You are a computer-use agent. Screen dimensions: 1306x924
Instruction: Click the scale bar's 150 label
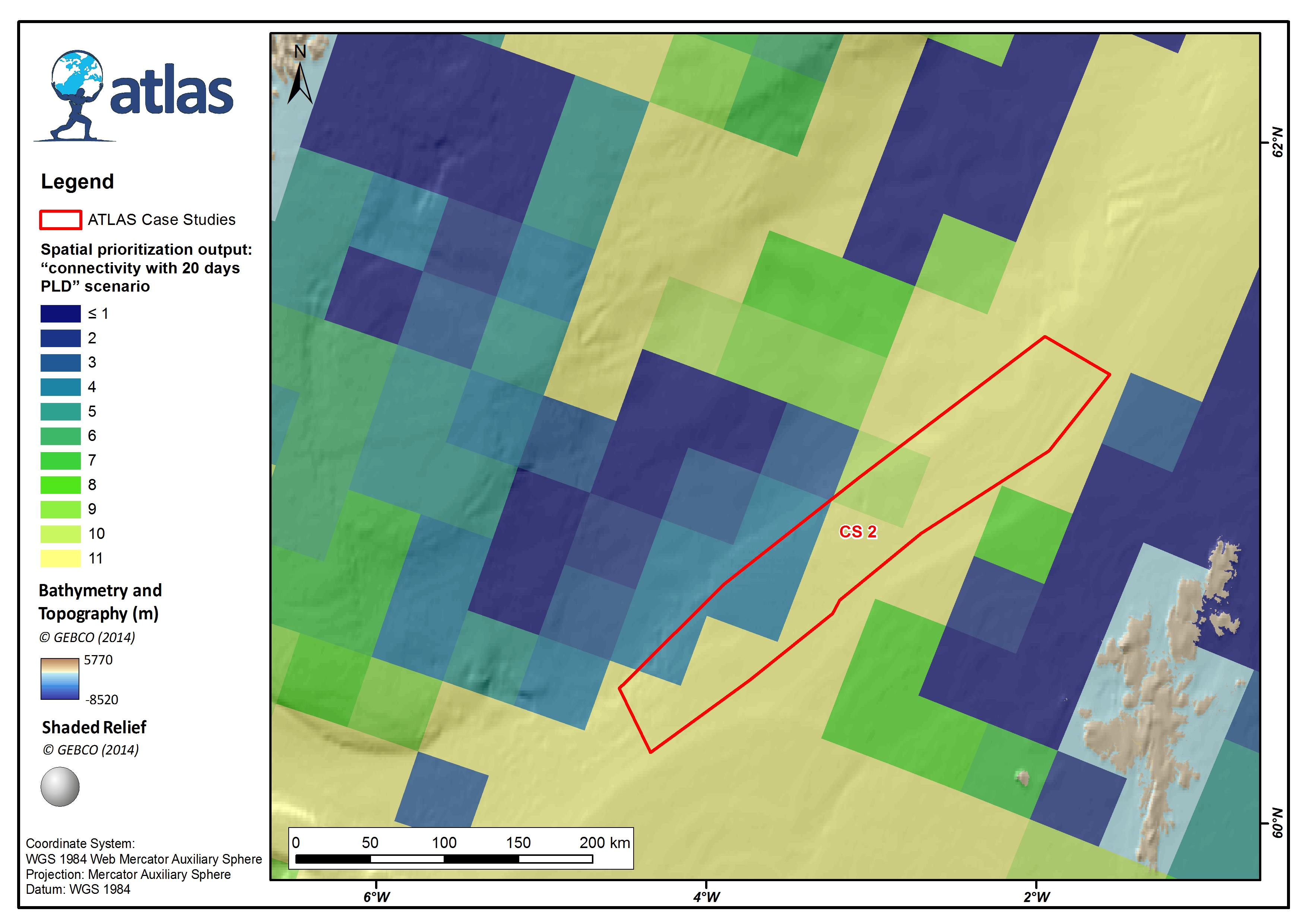pos(518,843)
